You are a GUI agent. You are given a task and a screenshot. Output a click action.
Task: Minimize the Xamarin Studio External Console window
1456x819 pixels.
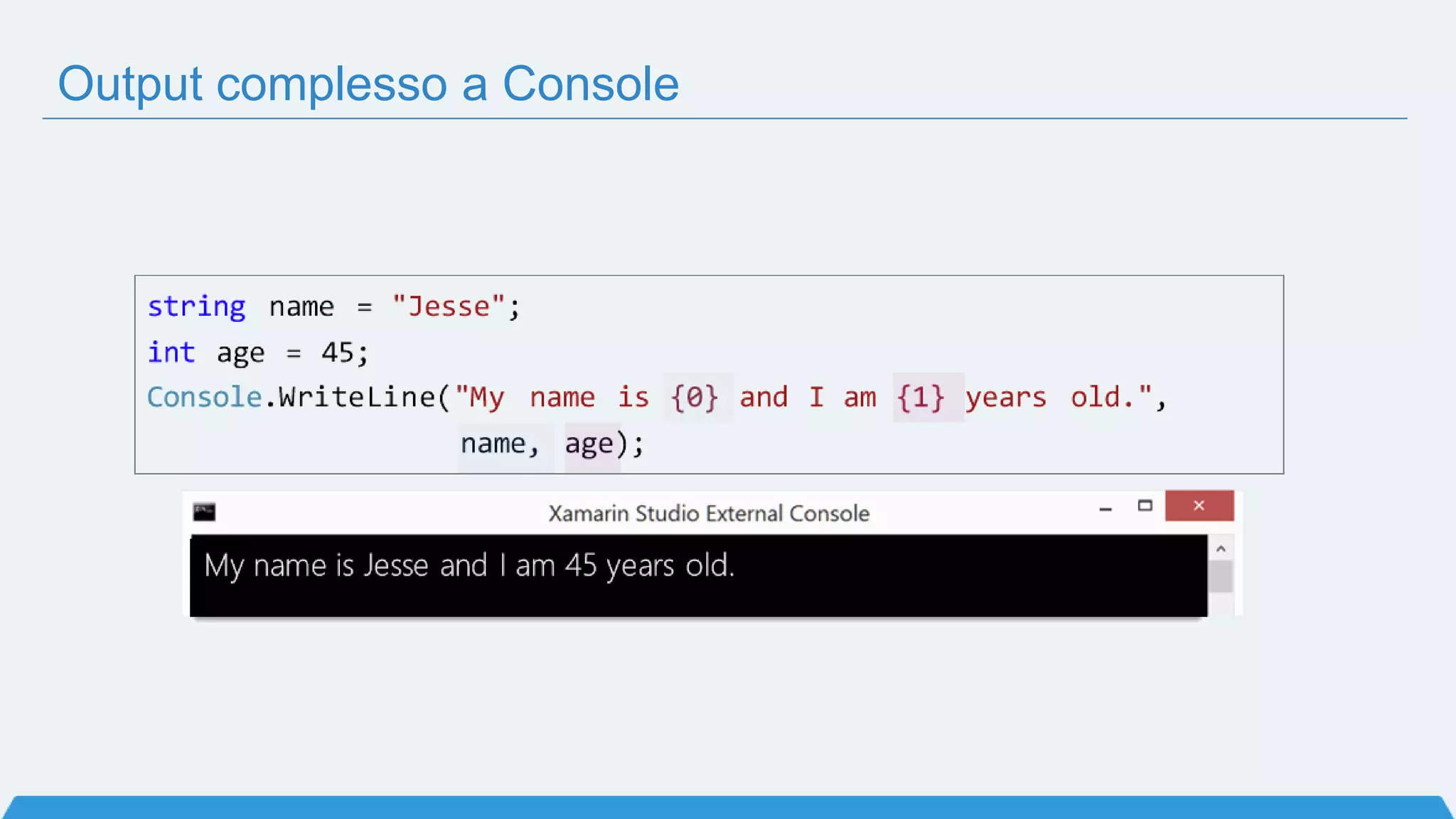pos(1105,508)
